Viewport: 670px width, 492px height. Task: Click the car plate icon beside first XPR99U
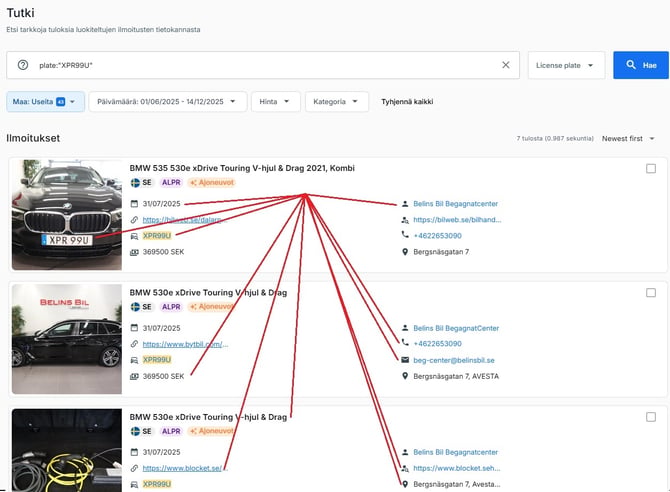pos(134,236)
